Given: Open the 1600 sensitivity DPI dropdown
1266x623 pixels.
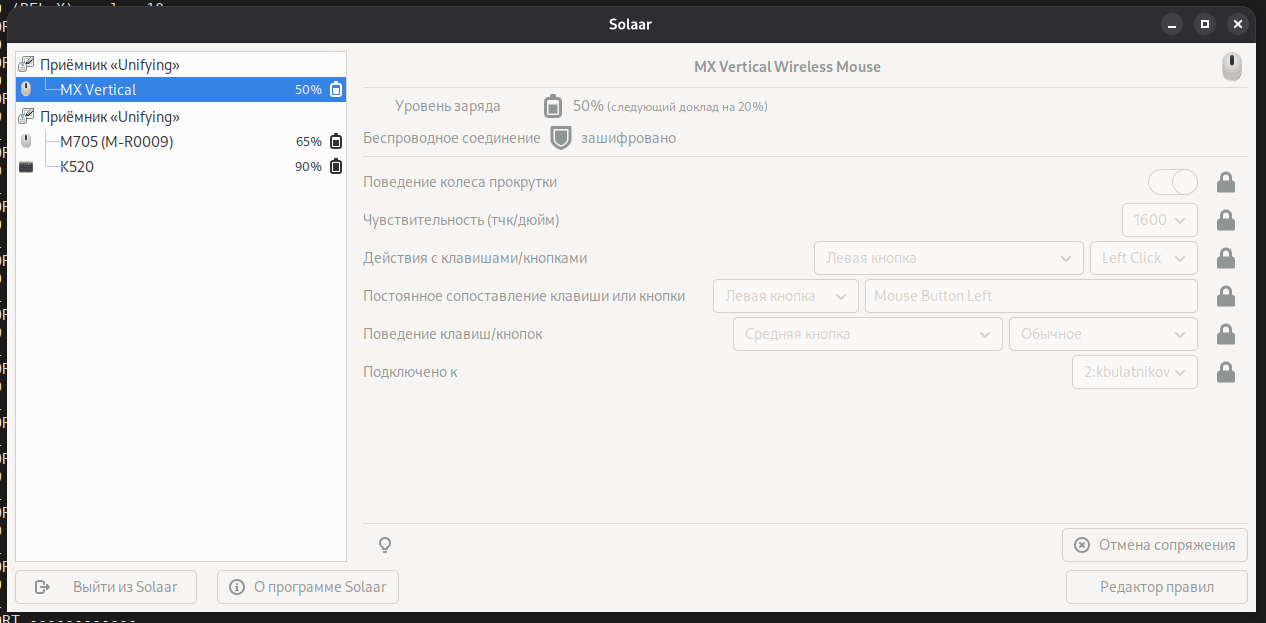Looking at the screenshot, I should point(1159,220).
